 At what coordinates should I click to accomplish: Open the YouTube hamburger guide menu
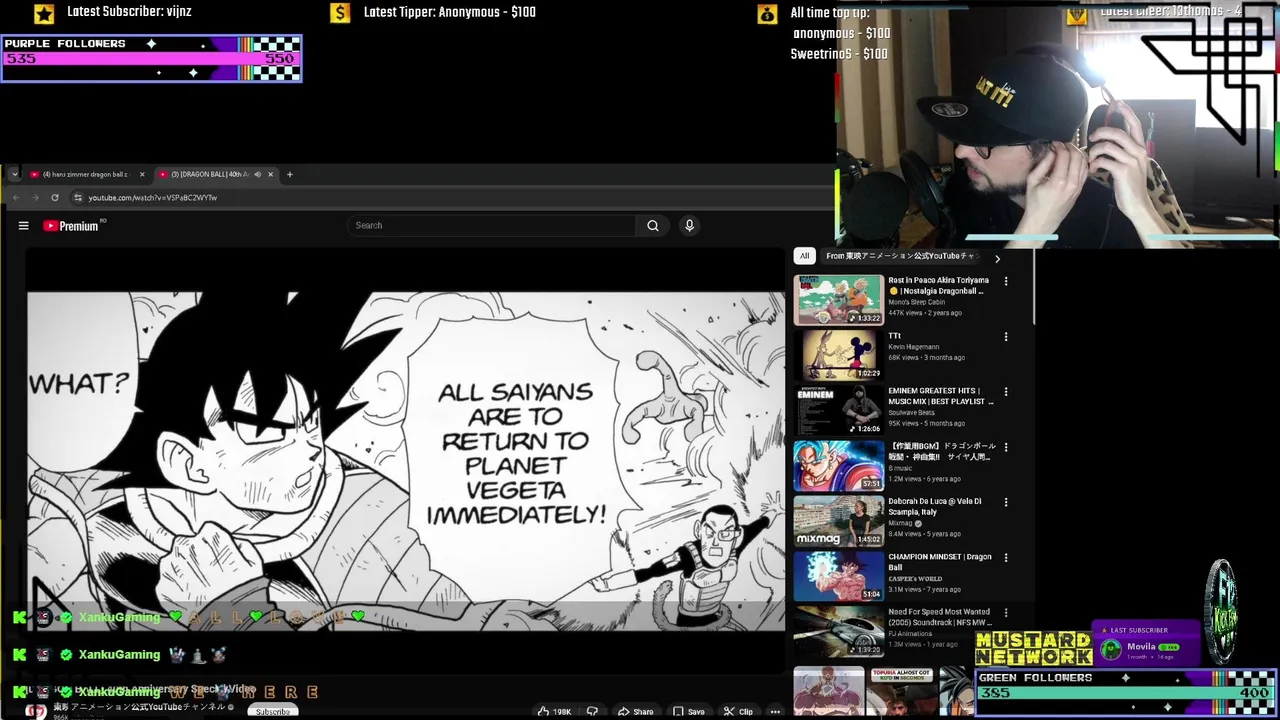coord(23,226)
